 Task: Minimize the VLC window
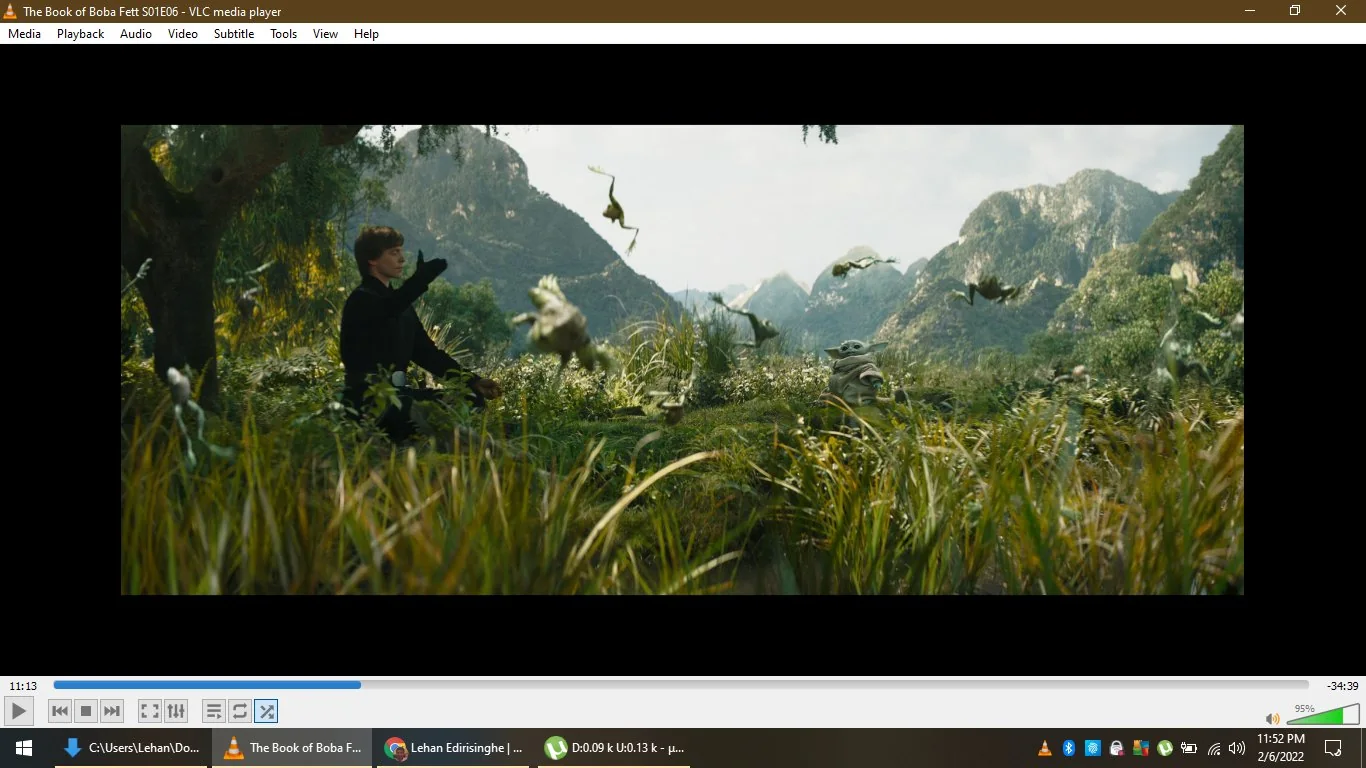1250,11
